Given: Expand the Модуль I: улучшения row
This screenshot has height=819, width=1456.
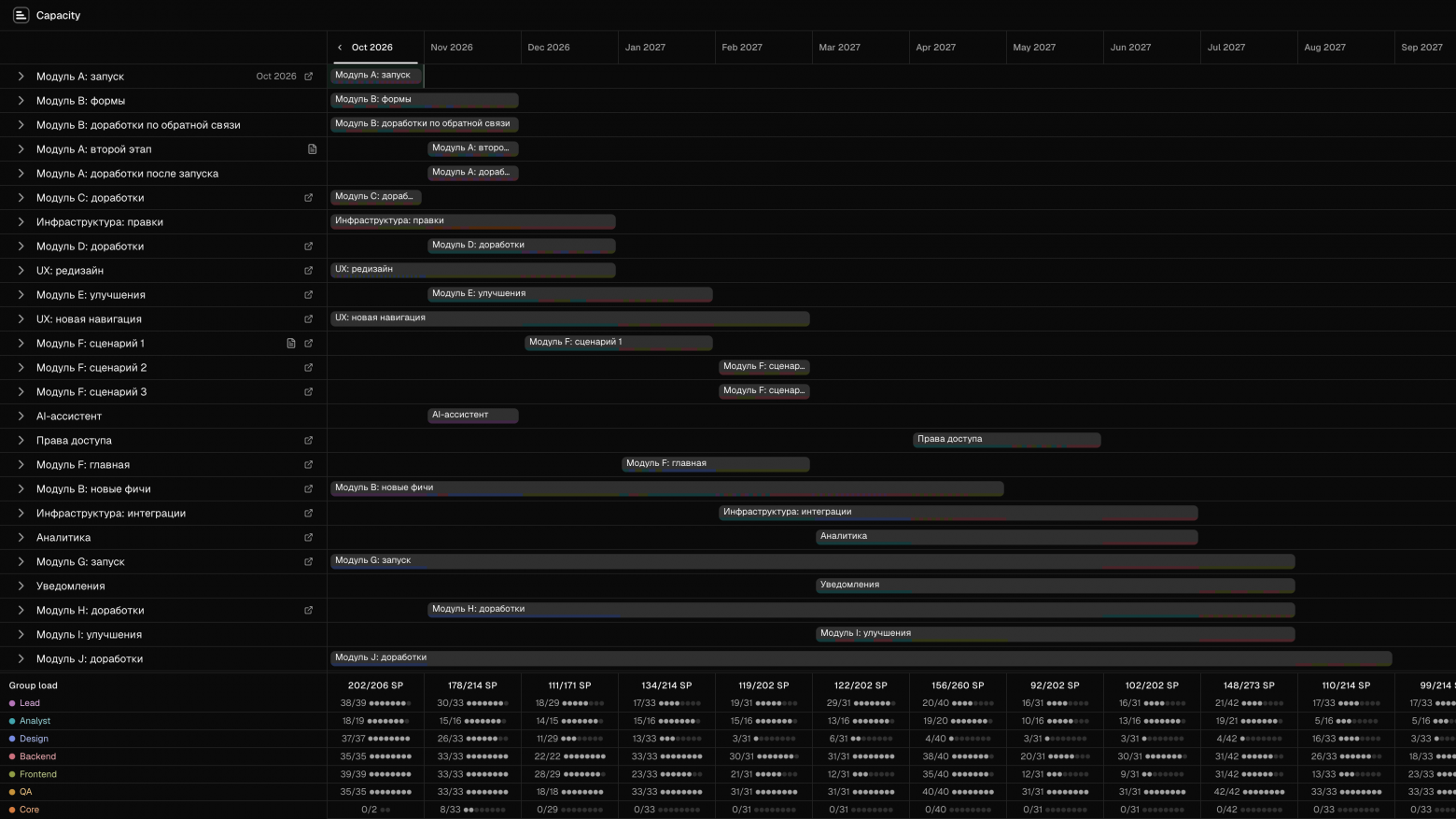Looking at the screenshot, I should (21, 635).
